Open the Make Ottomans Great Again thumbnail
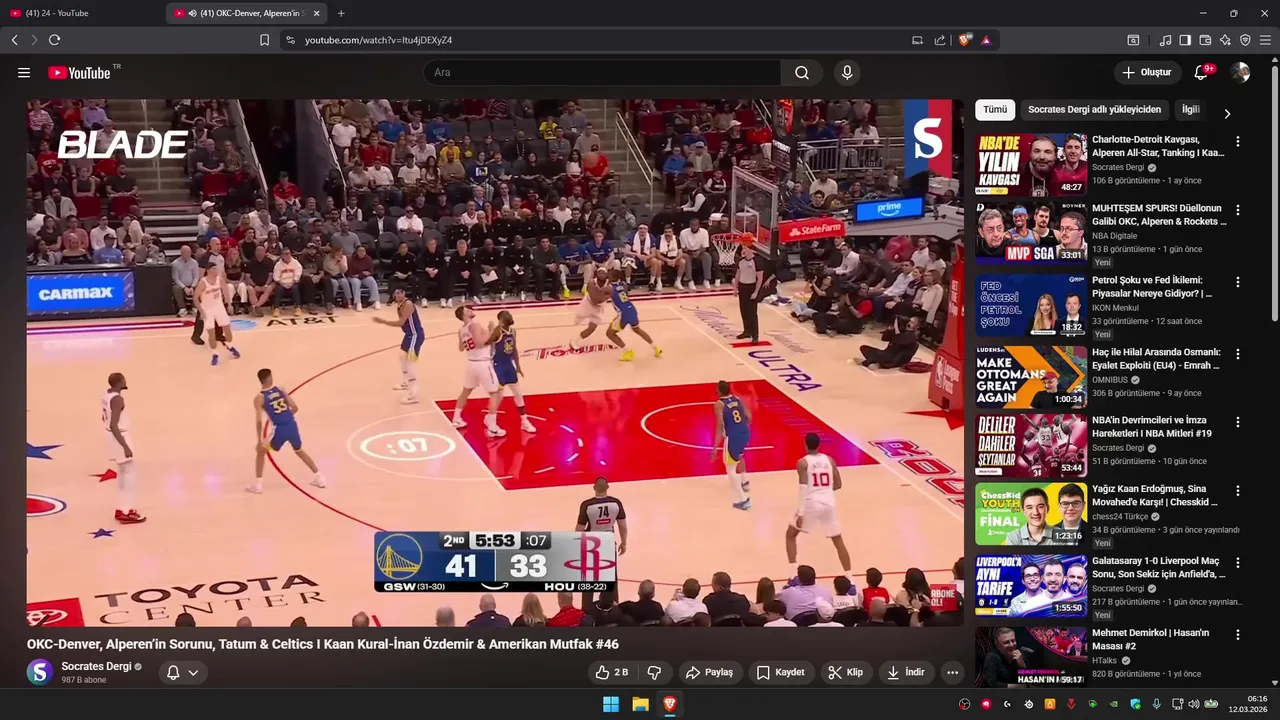 (1031, 376)
